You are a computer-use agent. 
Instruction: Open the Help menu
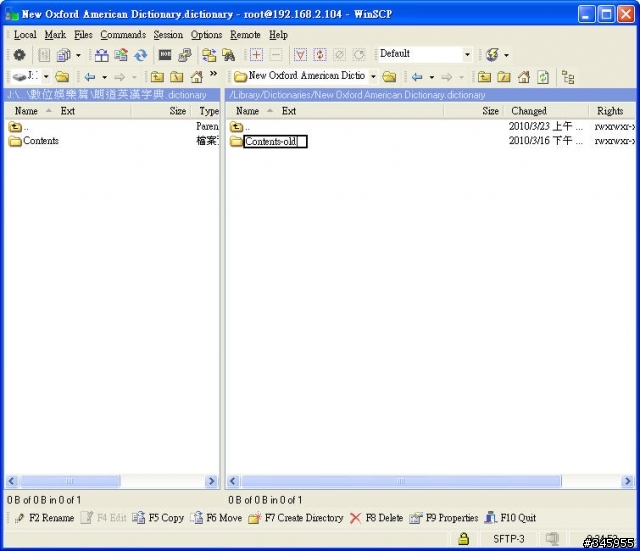pyautogui.click(x=278, y=35)
